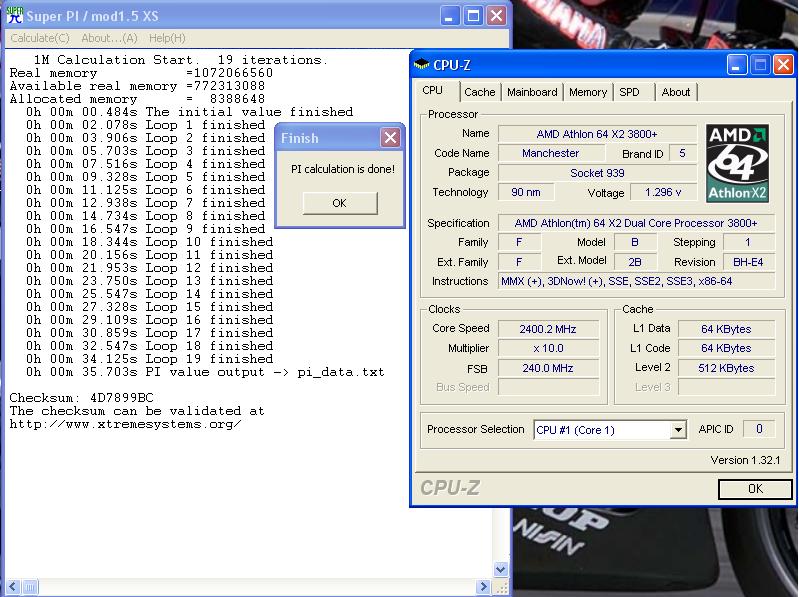Click the Loop 19 finished line

click(x=150, y=359)
